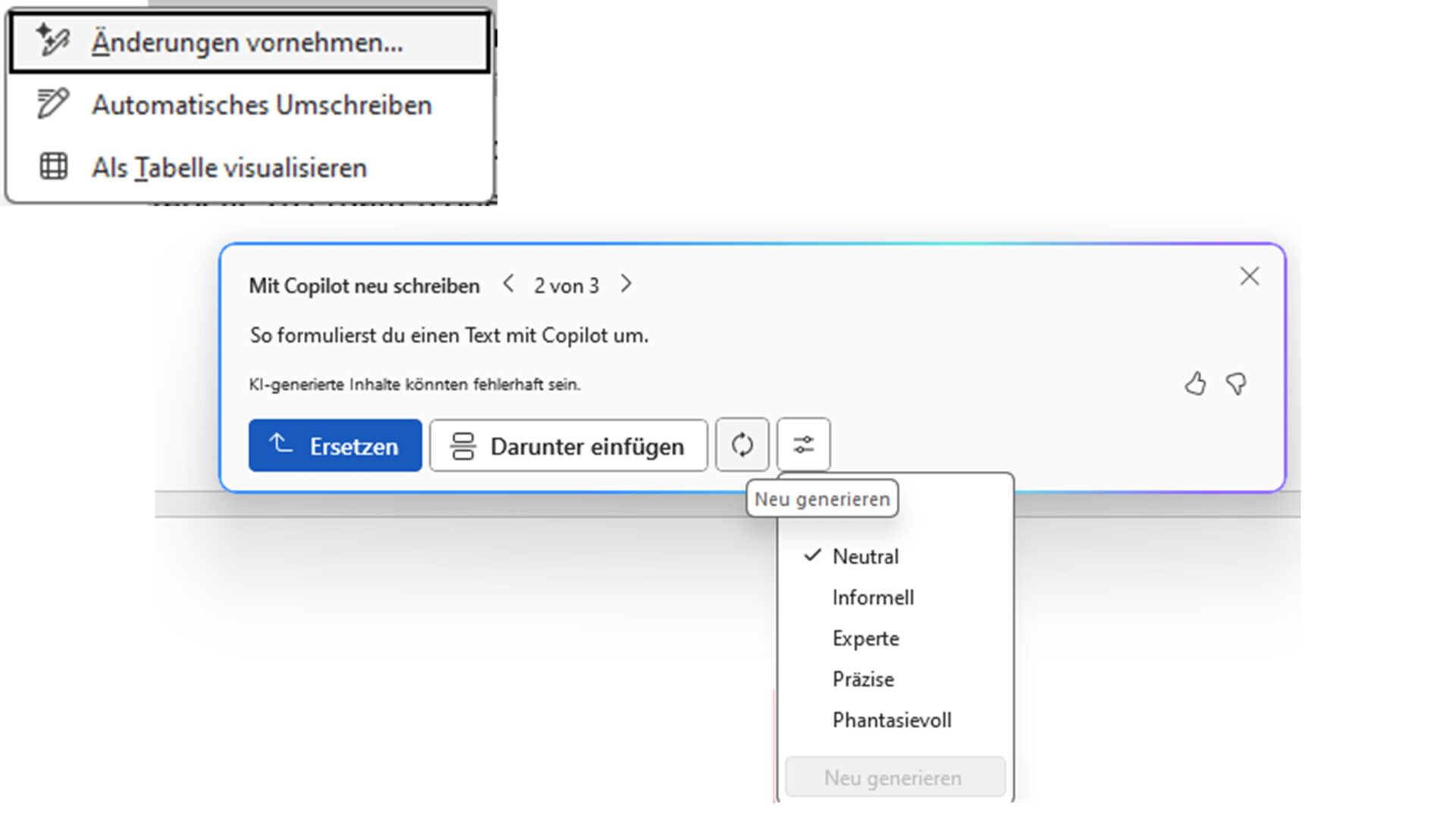1456x819 pixels.
Task: Click the circular arrows regenerate icon
Action: pos(742,444)
